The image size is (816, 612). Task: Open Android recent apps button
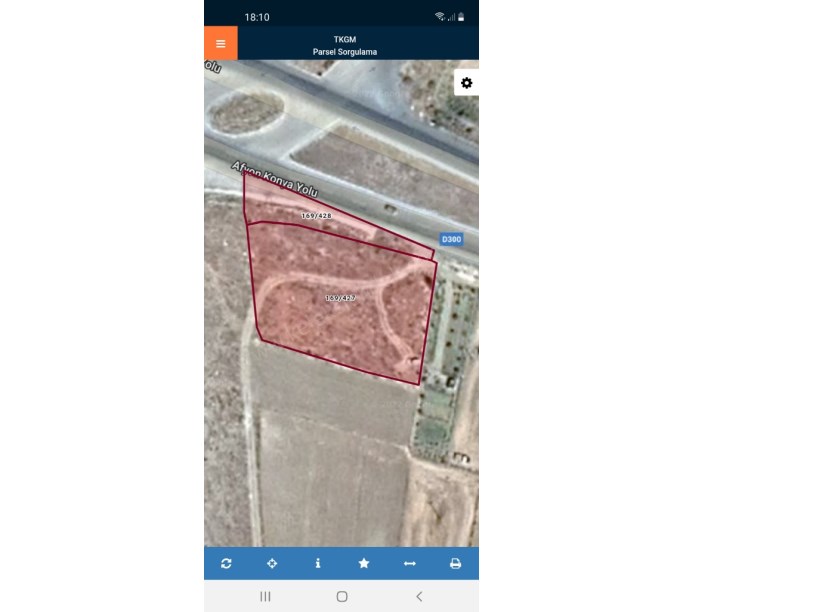265,596
